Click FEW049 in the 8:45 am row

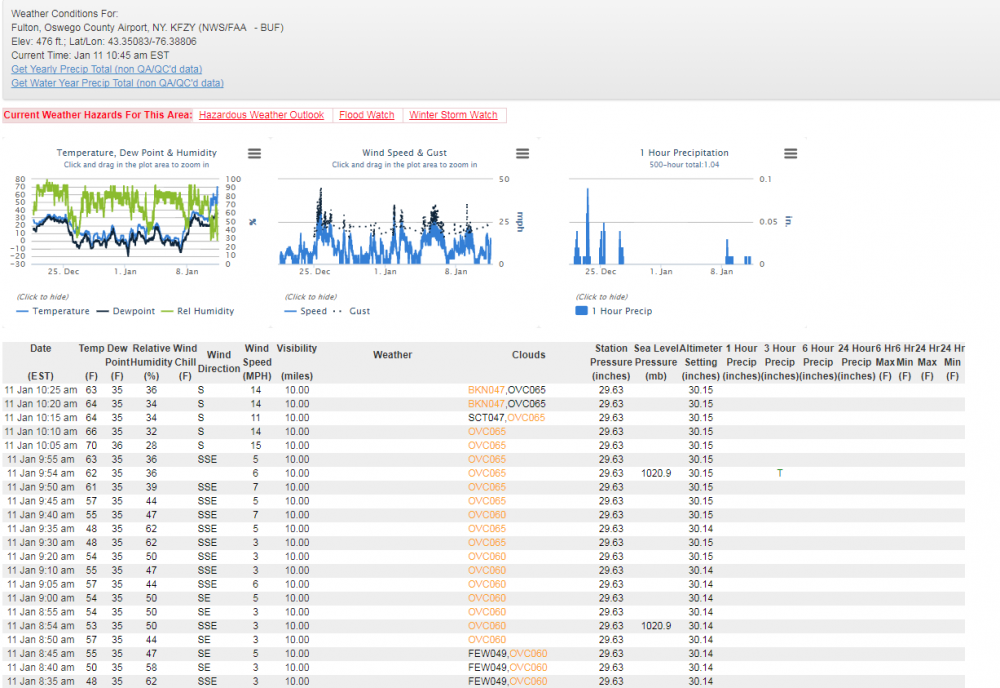point(488,654)
